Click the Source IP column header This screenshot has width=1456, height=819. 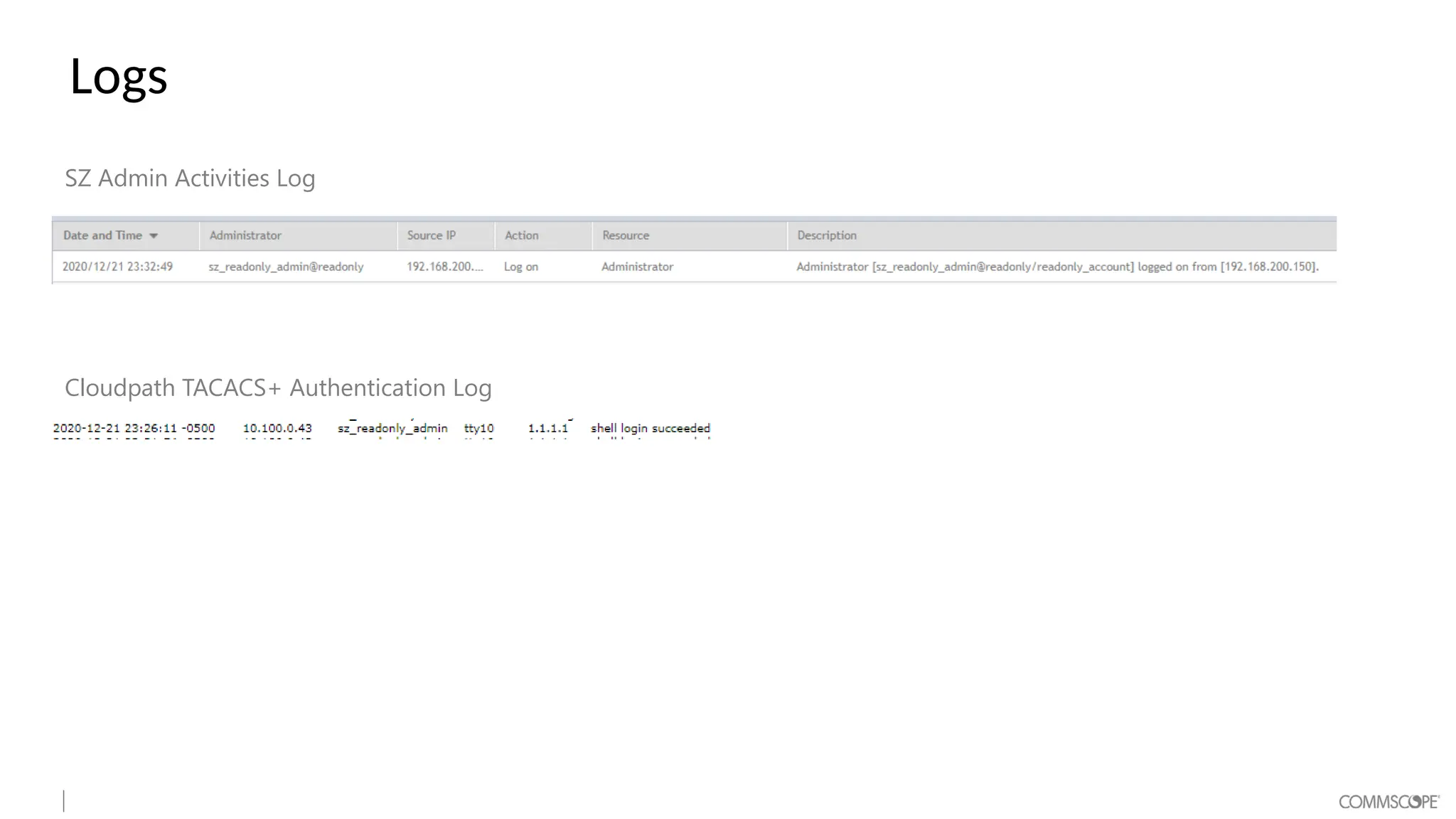point(446,235)
